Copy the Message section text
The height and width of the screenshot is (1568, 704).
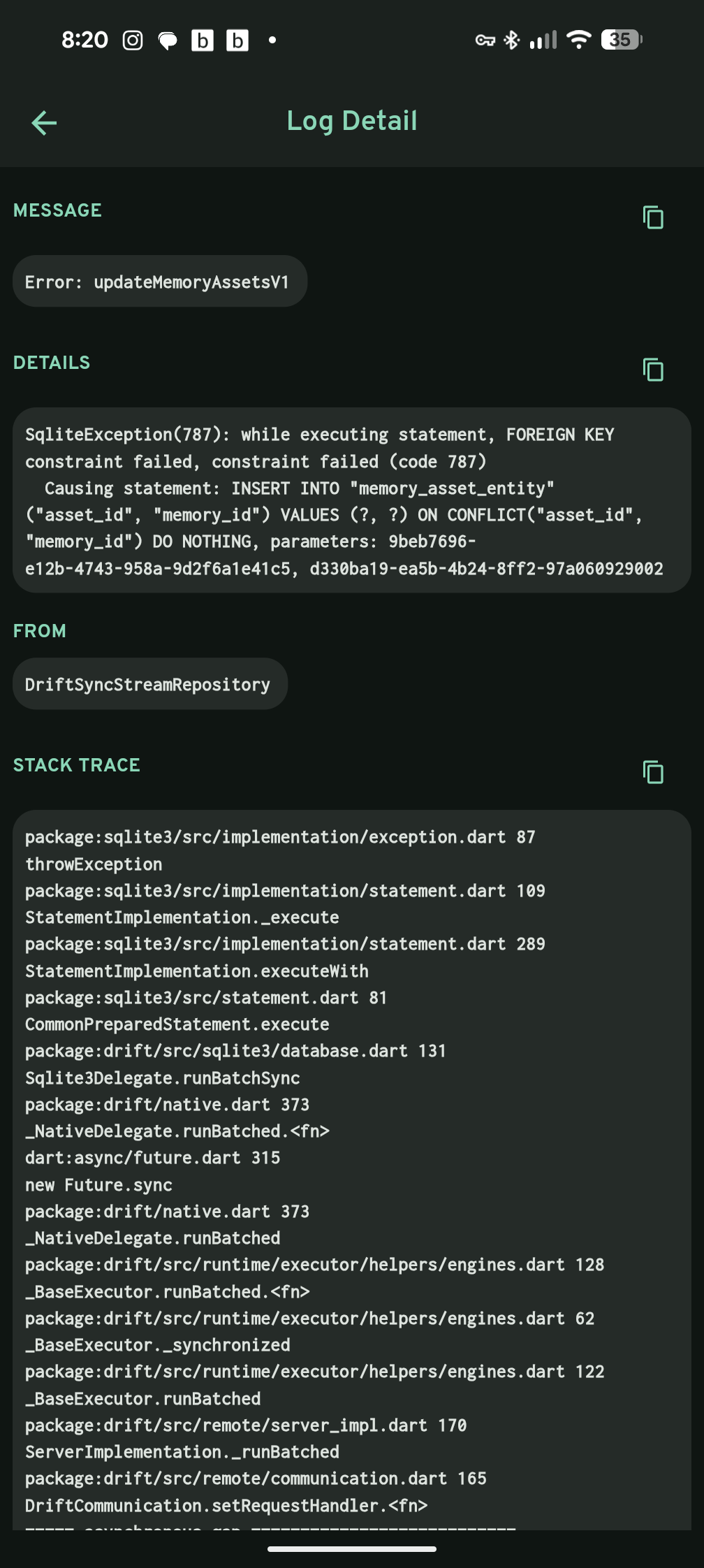click(x=653, y=217)
